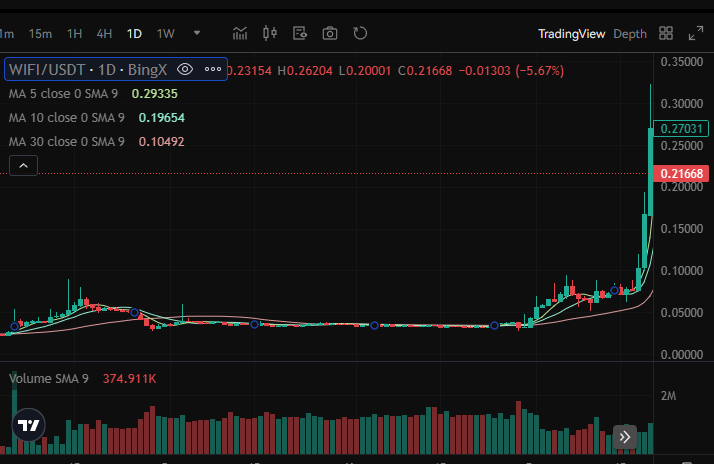Image resolution: width=714 pixels, height=464 pixels.
Task: Click the 0.35000 price axis label
Action: click(x=682, y=62)
